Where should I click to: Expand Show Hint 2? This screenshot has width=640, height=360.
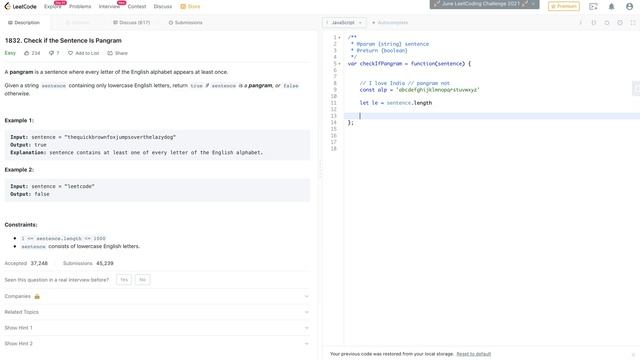pos(157,344)
